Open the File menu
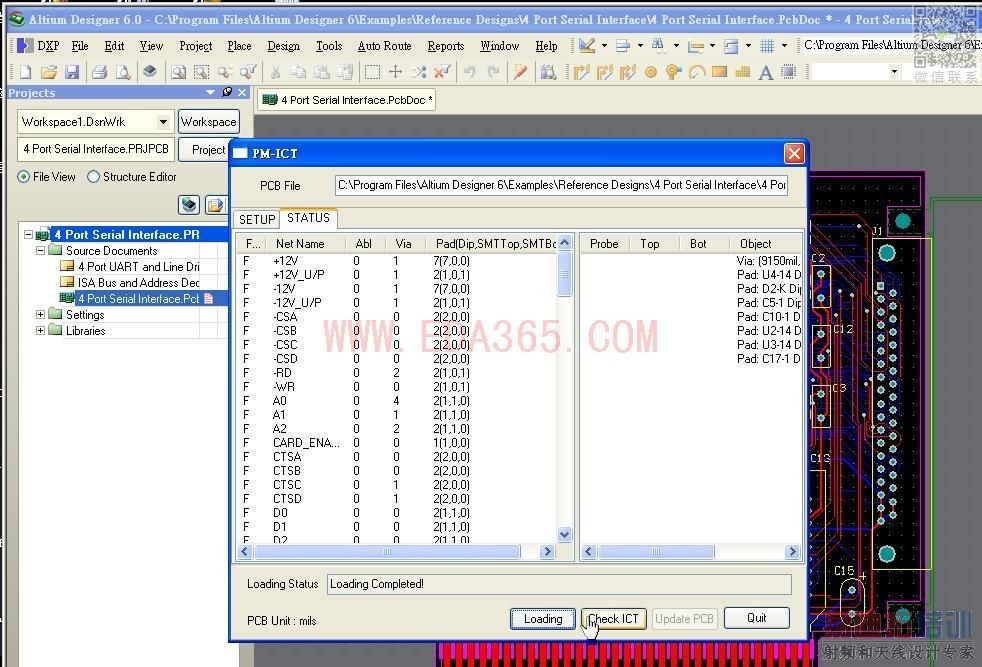This screenshot has width=982, height=667. pos(80,46)
